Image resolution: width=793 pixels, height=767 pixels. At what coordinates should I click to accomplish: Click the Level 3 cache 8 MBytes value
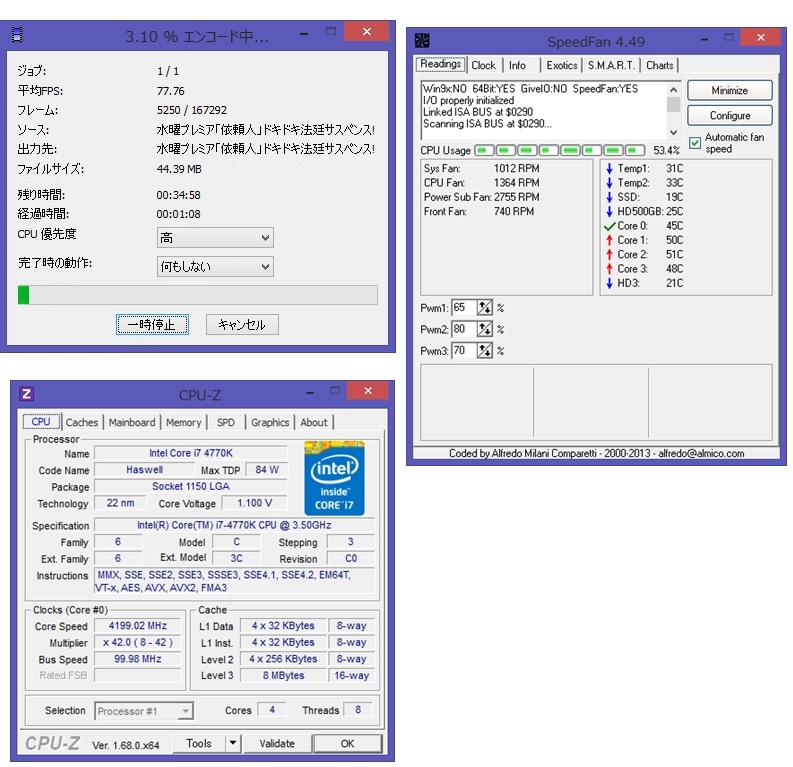[283, 675]
